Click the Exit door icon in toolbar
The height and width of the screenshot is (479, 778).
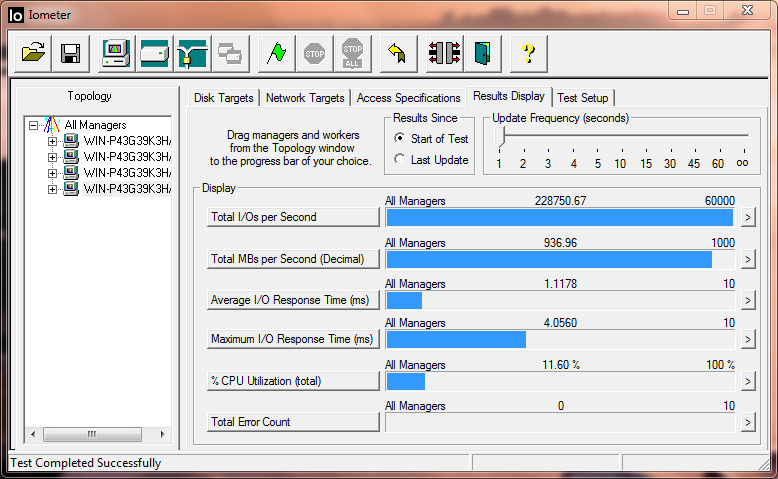(483, 53)
